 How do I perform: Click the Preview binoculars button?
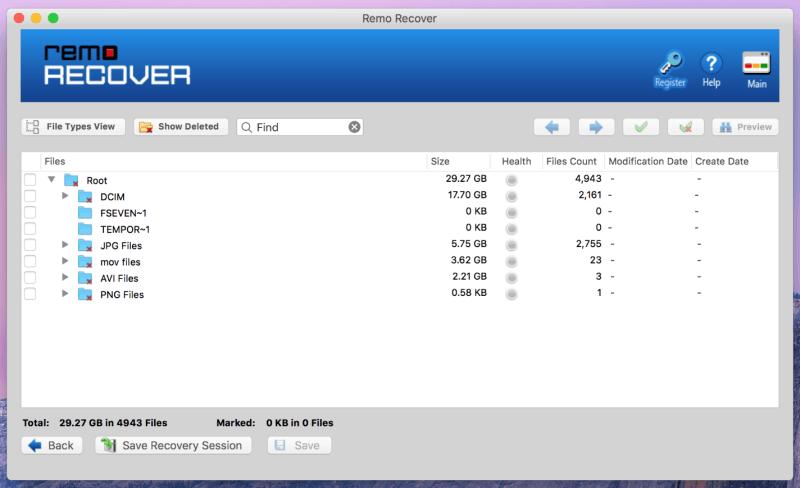coord(745,127)
